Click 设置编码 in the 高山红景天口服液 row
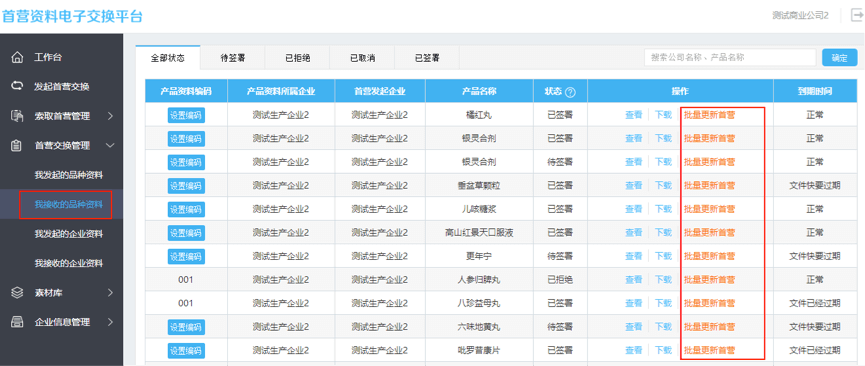This screenshot has height=366, width=865. coord(186,232)
